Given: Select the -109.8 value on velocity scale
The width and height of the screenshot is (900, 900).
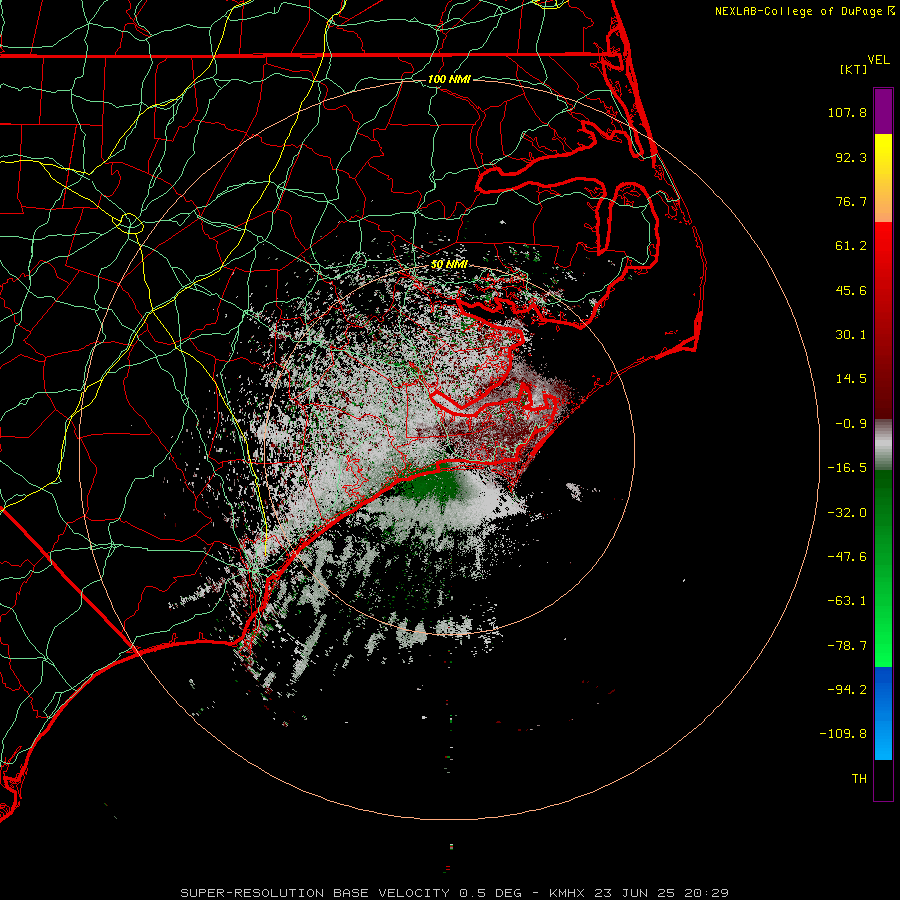Looking at the screenshot, I should pos(843,734).
